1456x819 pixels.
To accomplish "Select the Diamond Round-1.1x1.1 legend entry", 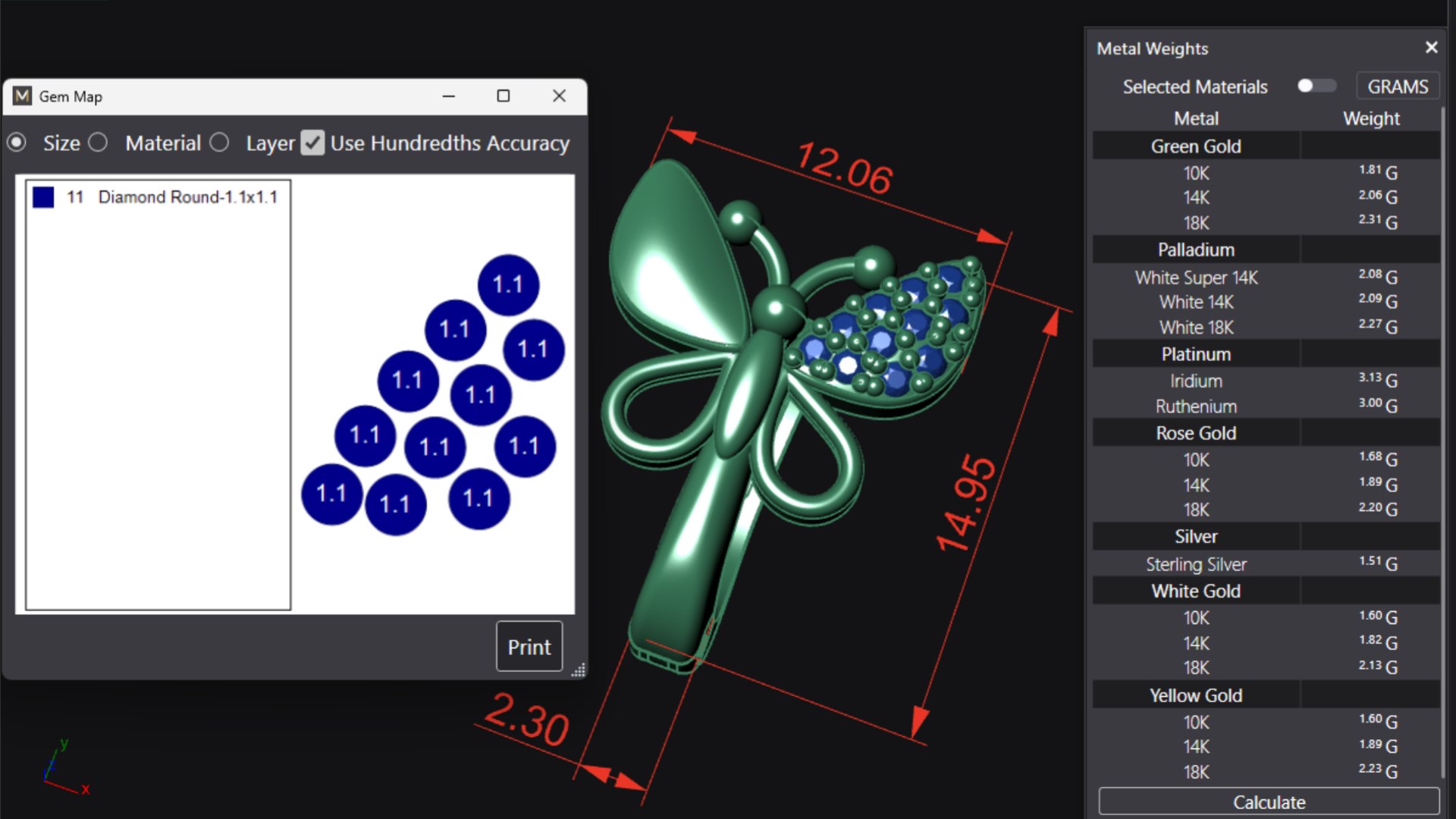I will pos(187,197).
